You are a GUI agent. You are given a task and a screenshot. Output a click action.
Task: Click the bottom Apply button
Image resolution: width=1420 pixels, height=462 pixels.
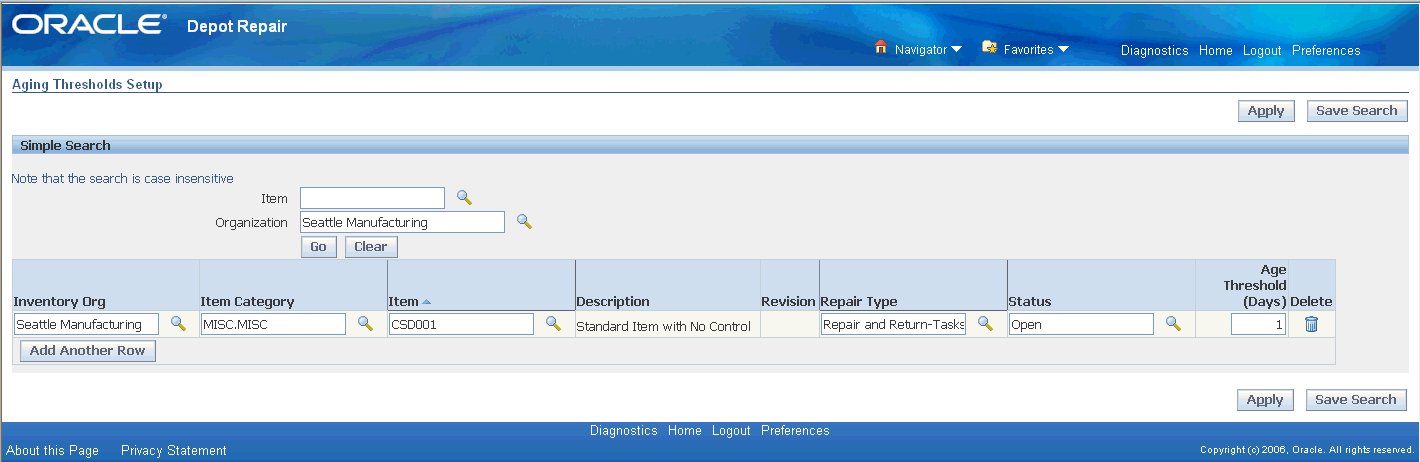[x=1265, y=400]
